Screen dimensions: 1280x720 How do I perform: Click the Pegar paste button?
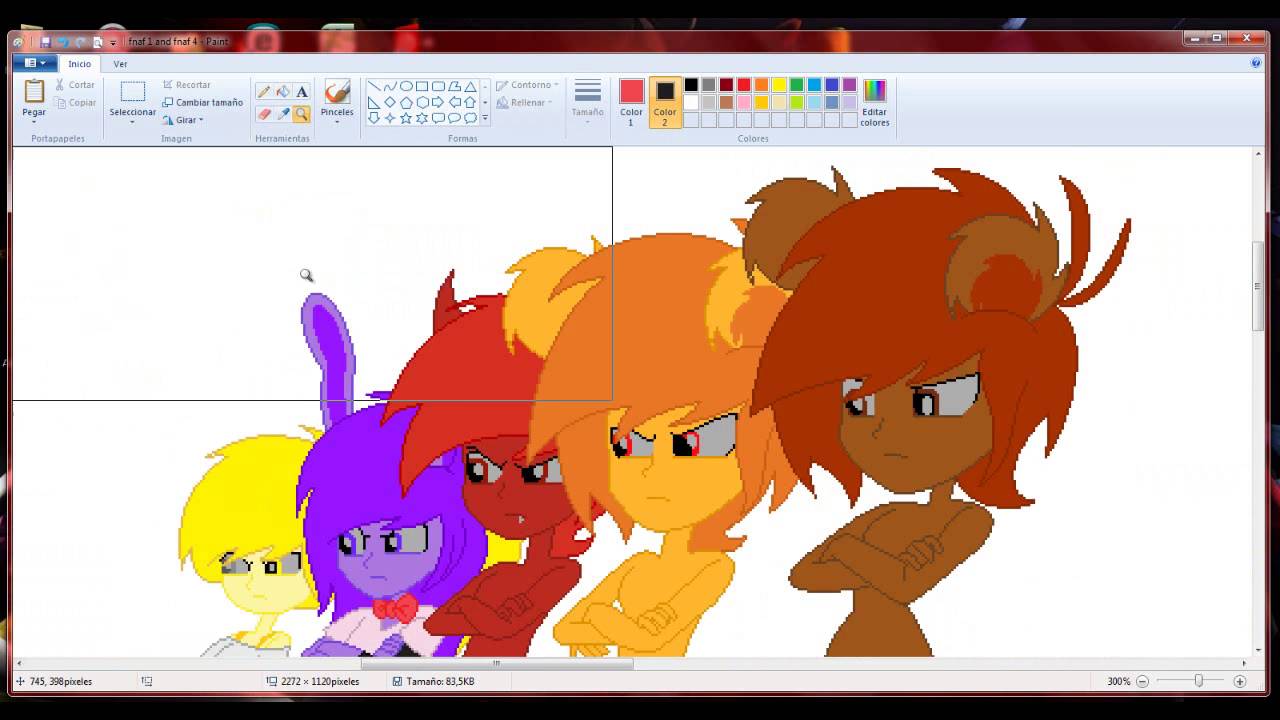pos(34,100)
